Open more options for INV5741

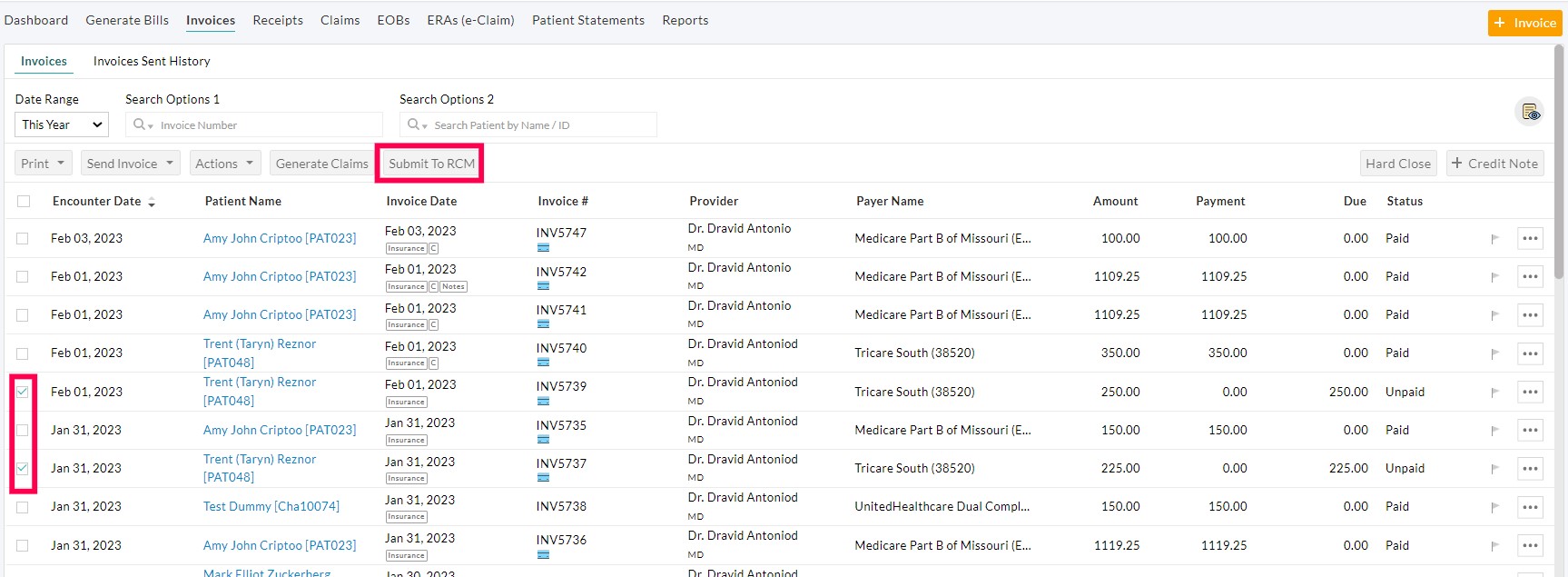1530,315
